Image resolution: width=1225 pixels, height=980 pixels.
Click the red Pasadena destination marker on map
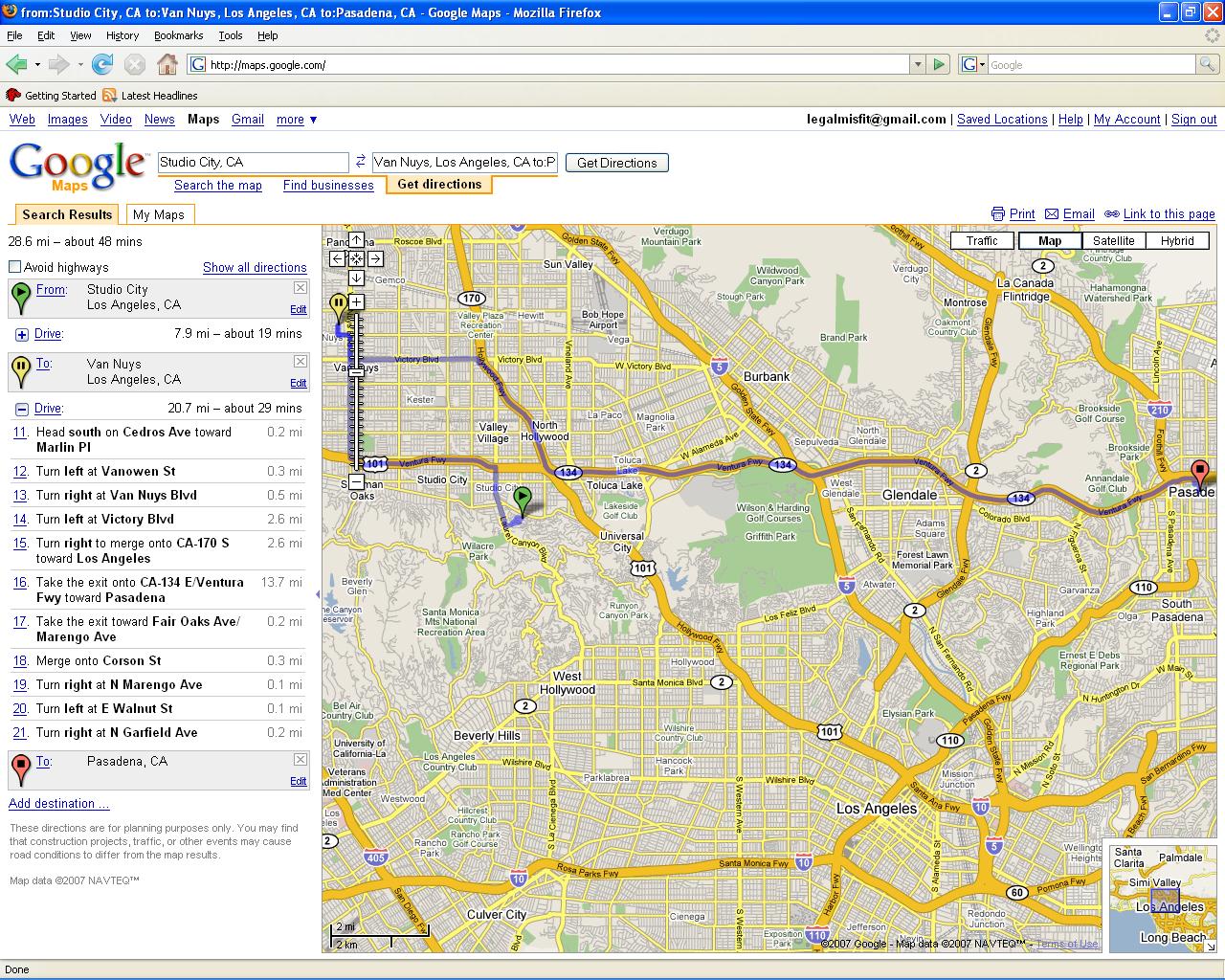(1199, 475)
